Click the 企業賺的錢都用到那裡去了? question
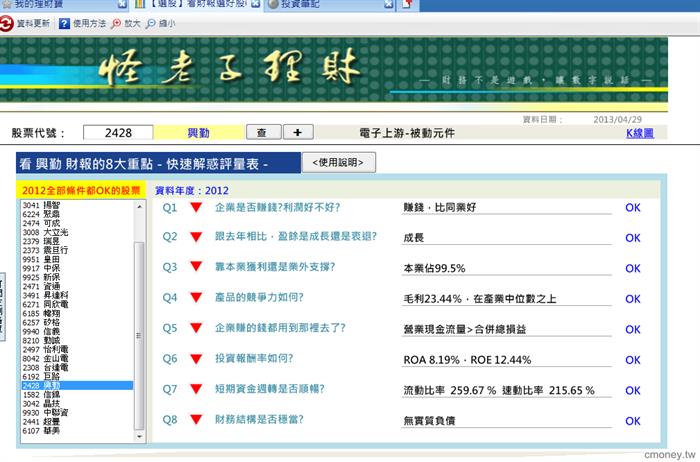The height and width of the screenshot is (462, 700). coord(280,328)
